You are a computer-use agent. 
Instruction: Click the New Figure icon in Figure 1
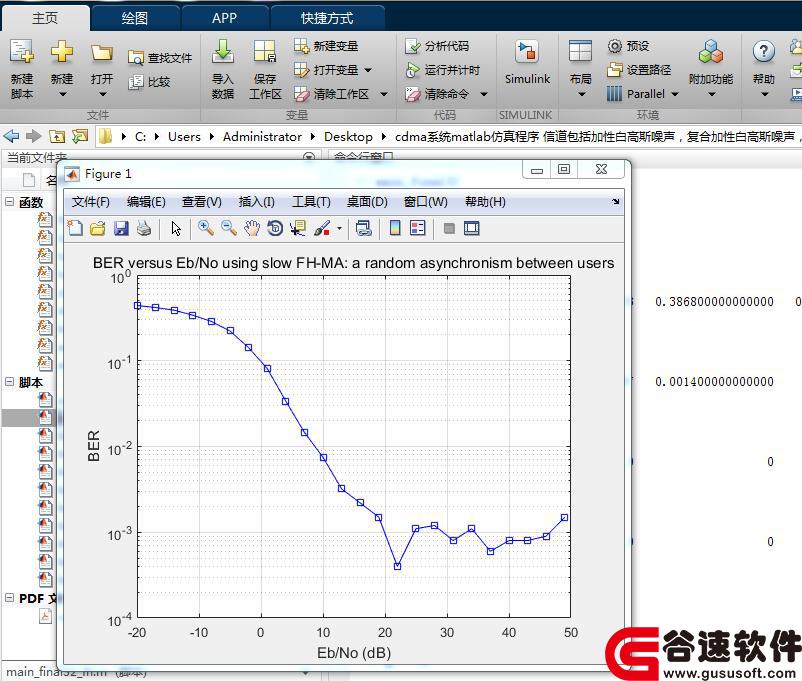pos(75,228)
